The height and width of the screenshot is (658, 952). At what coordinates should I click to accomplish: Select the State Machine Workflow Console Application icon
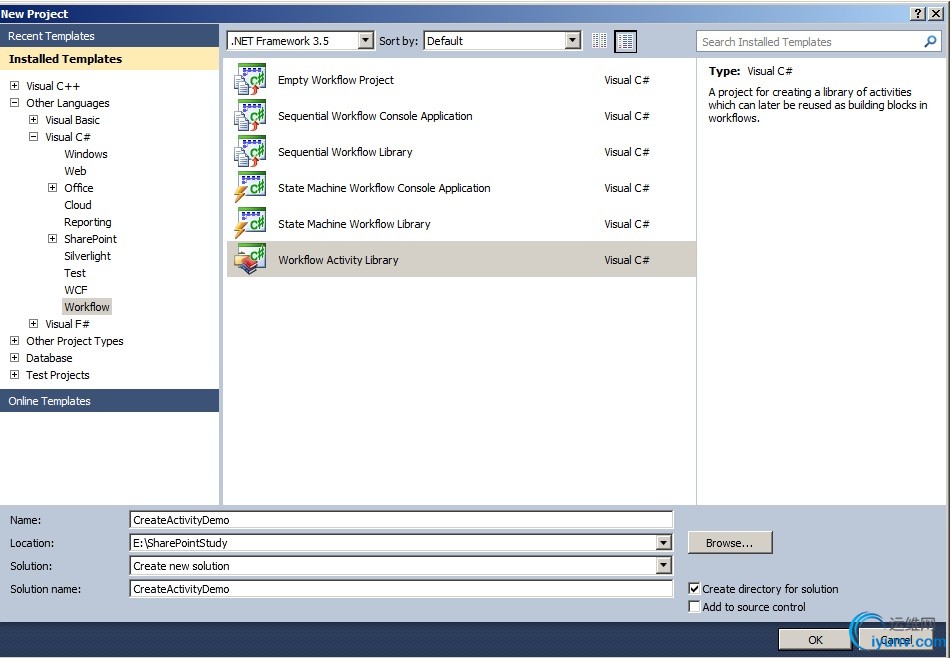click(x=250, y=188)
